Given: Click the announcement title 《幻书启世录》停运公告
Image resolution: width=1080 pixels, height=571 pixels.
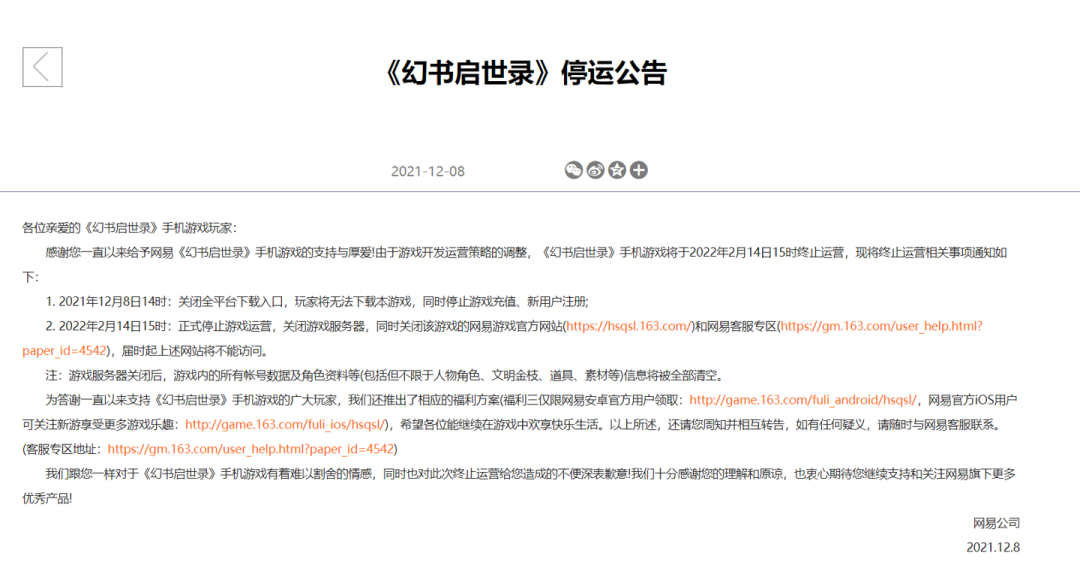Looking at the screenshot, I should 524,73.
